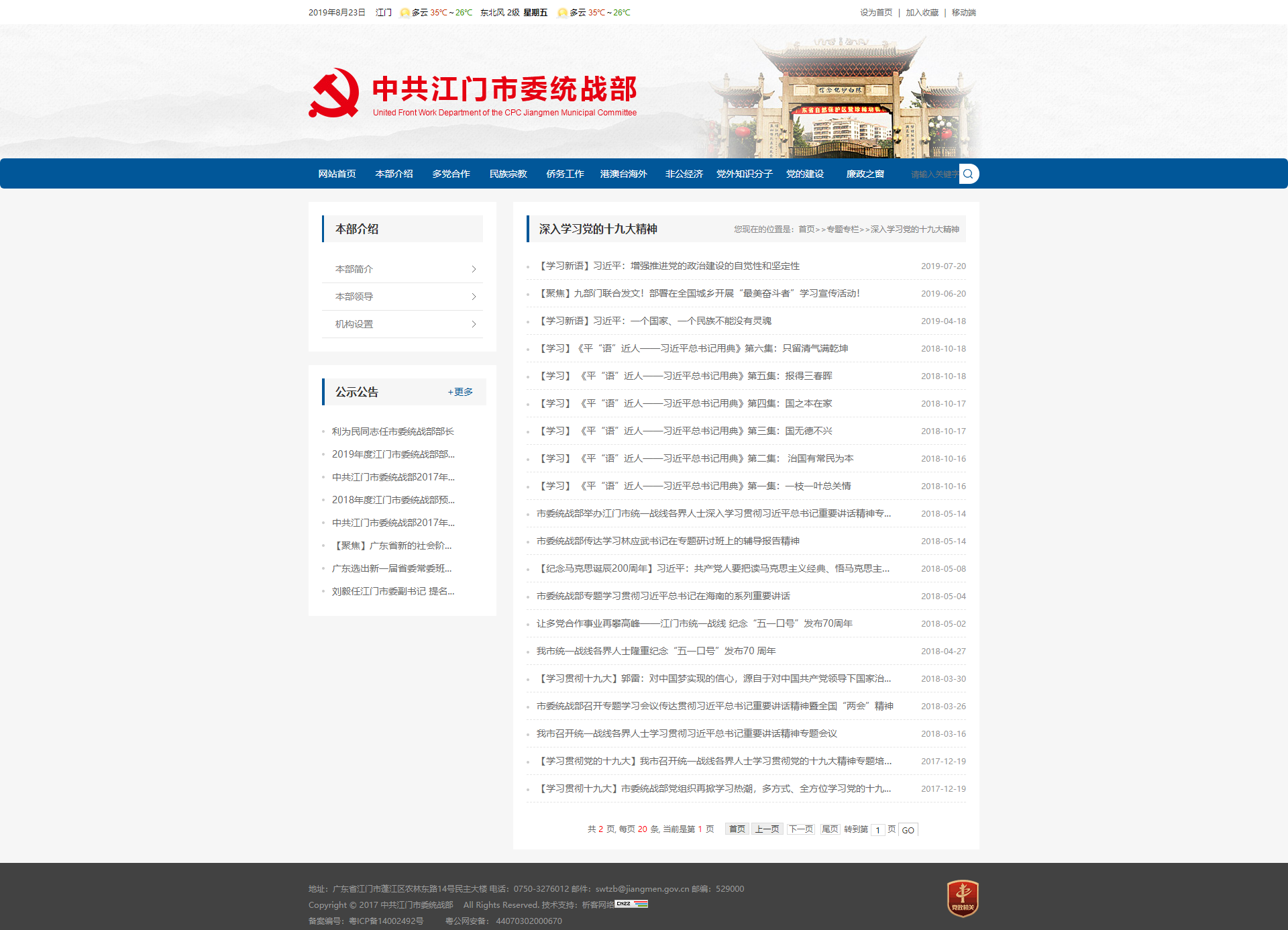Click the 尾页 last page button
The image size is (1288, 930).
pos(830,829)
